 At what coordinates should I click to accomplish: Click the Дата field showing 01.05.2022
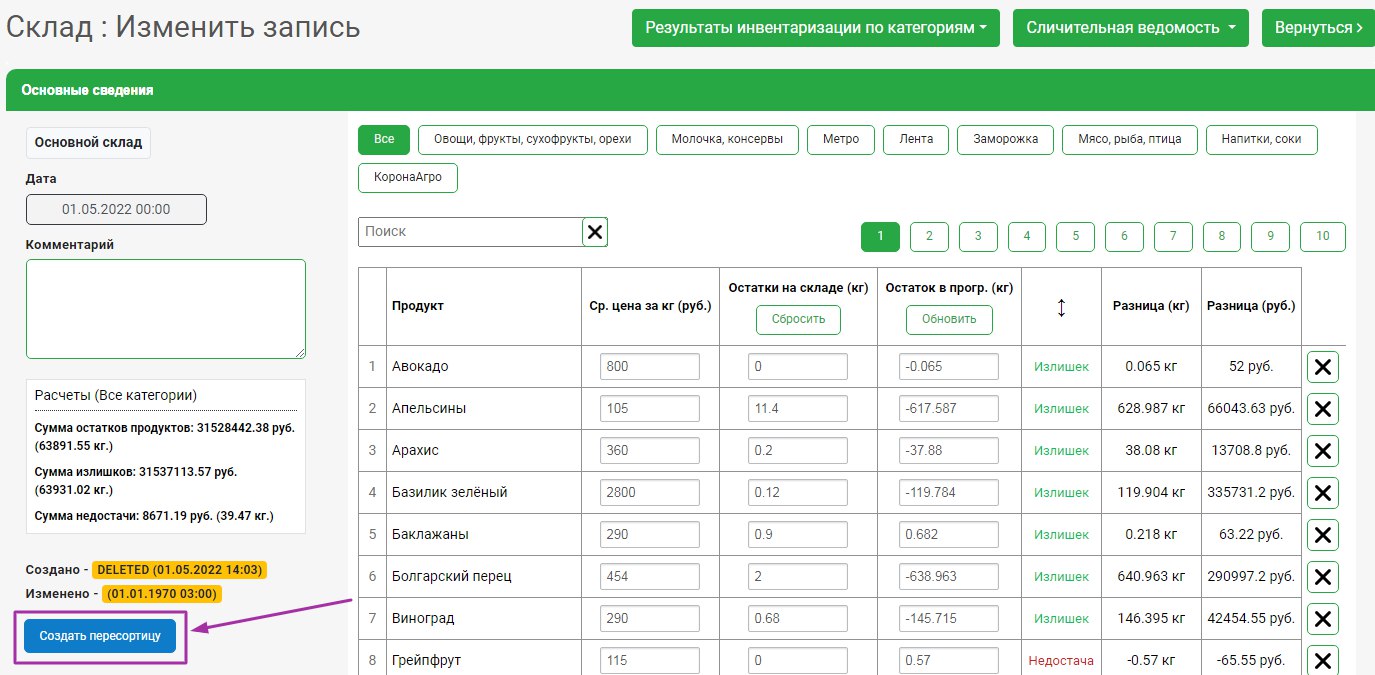coord(116,210)
